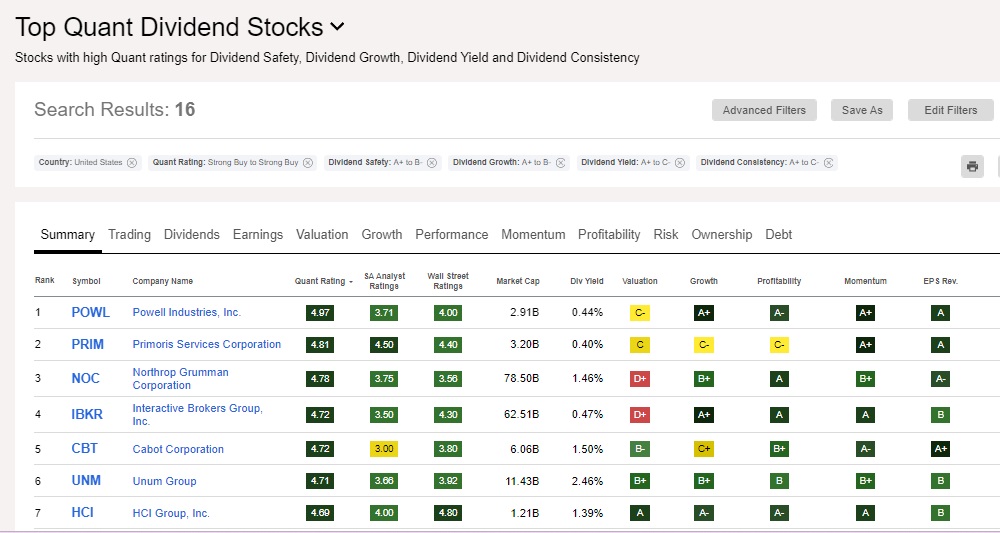Click the Save As button
The image size is (1000, 533).
(862, 110)
